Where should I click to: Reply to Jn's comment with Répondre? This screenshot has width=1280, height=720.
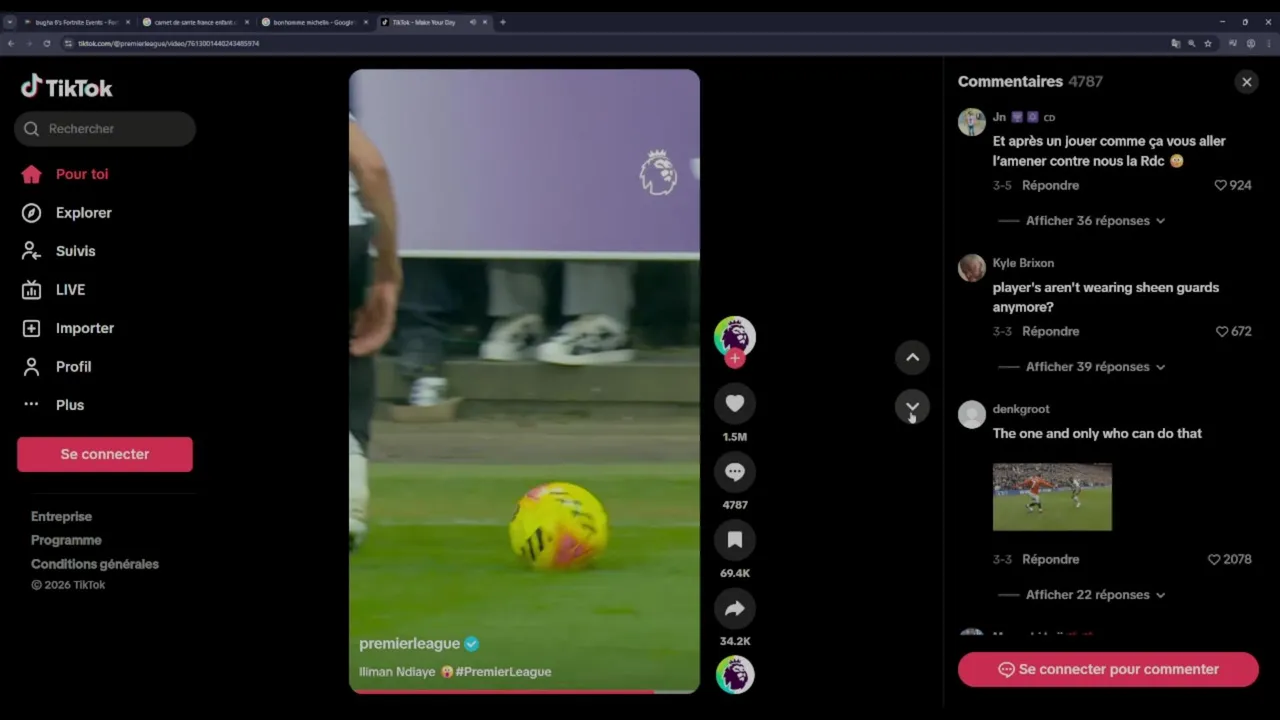pyautogui.click(x=1050, y=185)
